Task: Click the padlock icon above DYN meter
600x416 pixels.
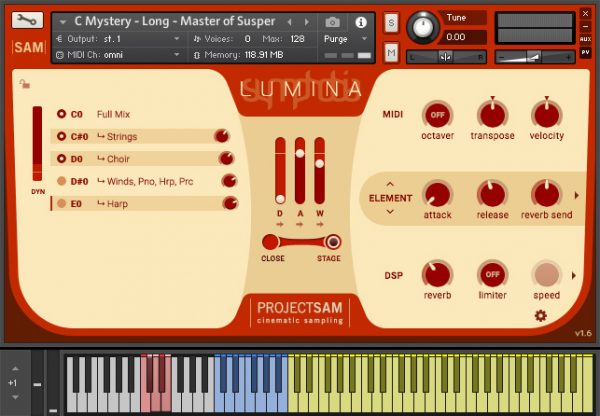Action: tap(25, 84)
